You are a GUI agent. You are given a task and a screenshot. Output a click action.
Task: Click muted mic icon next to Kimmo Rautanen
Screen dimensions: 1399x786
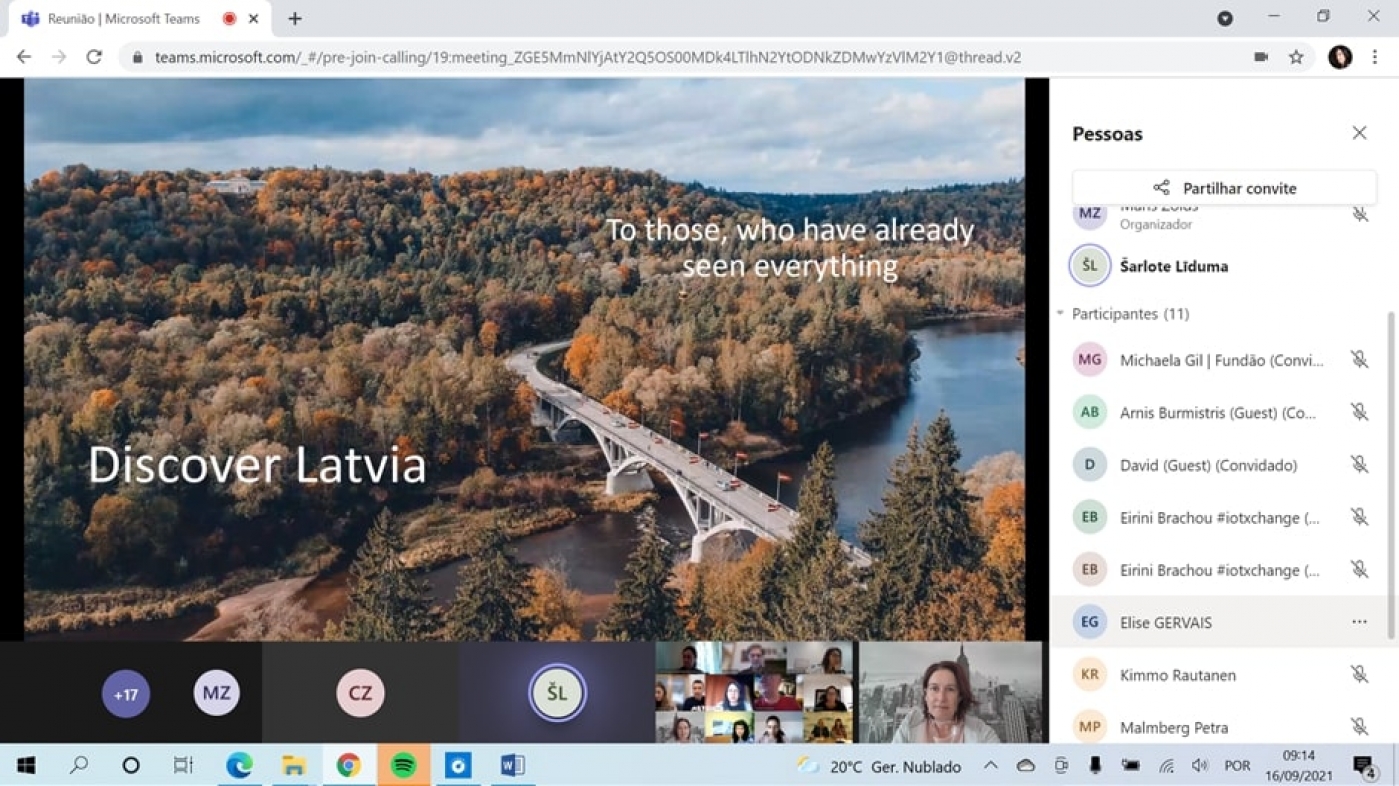[1359, 675]
